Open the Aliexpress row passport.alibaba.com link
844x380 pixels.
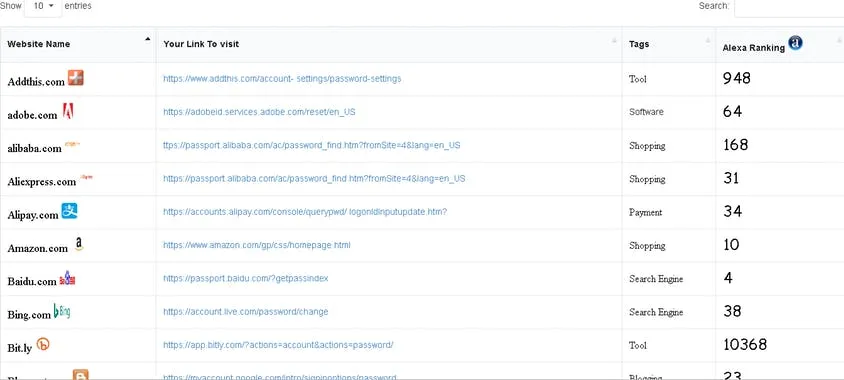314,179
